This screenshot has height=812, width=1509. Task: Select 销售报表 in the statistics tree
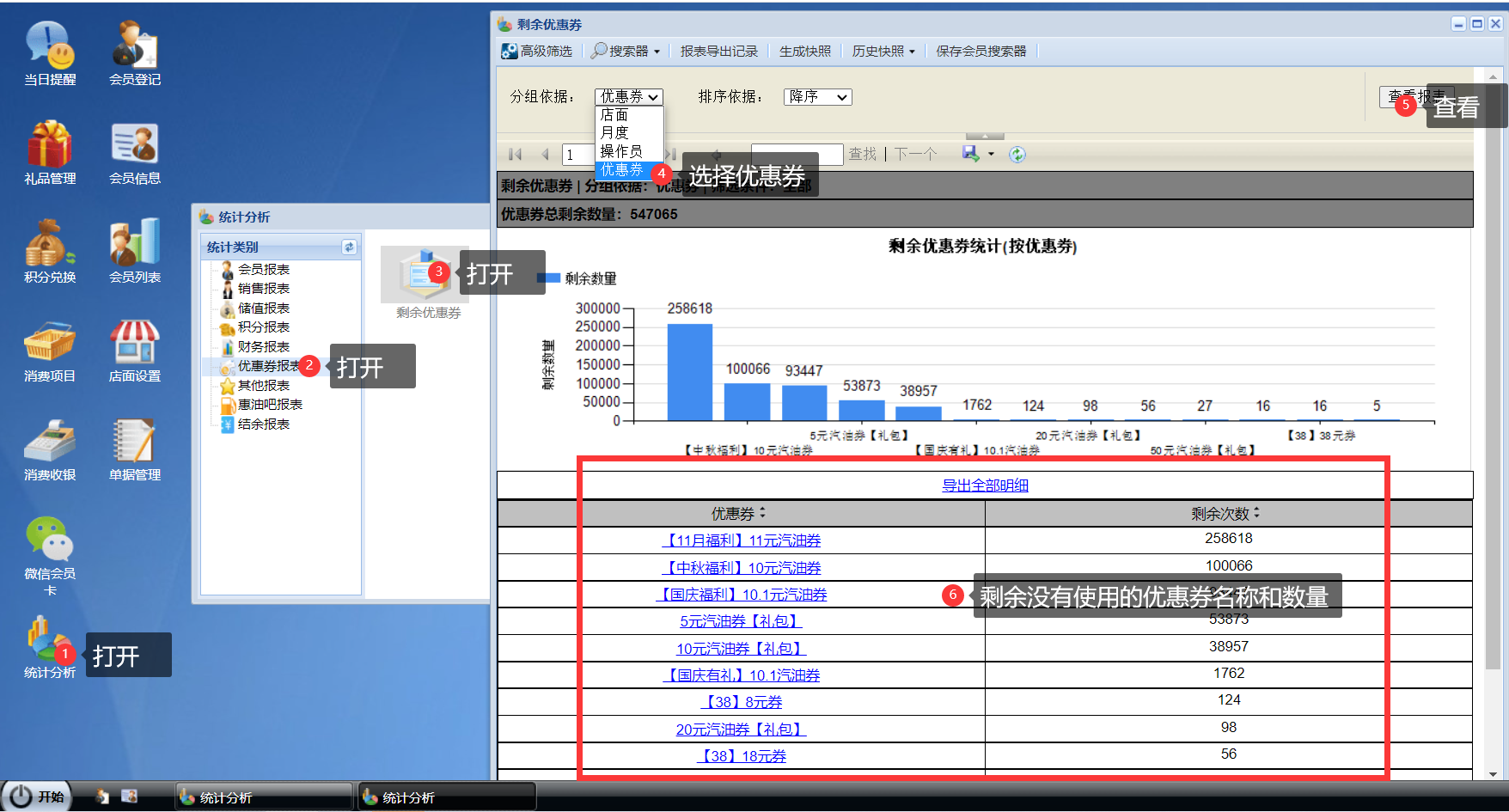[263, 289]
